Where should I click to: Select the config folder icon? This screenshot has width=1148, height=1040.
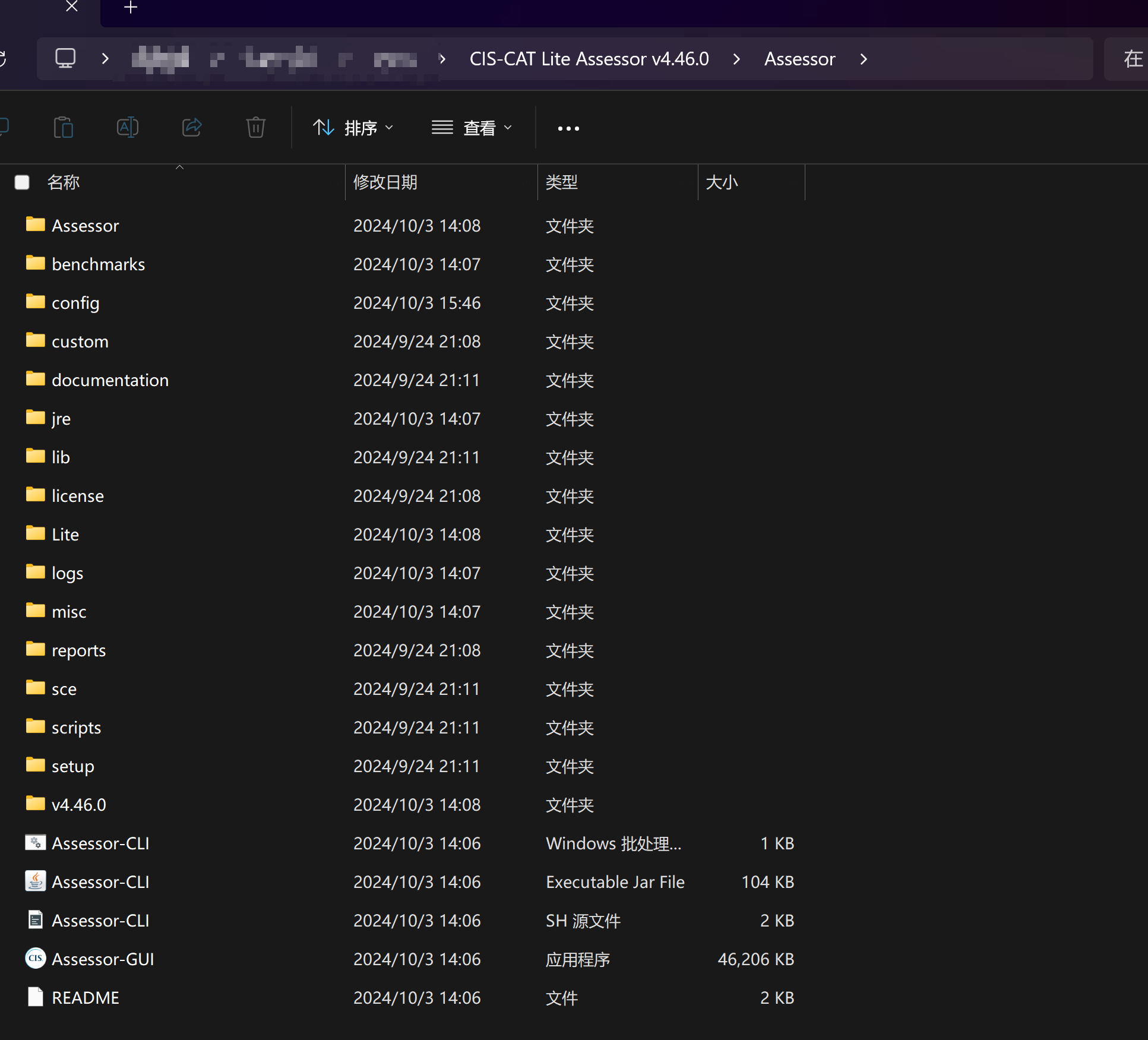click(36, 301)
